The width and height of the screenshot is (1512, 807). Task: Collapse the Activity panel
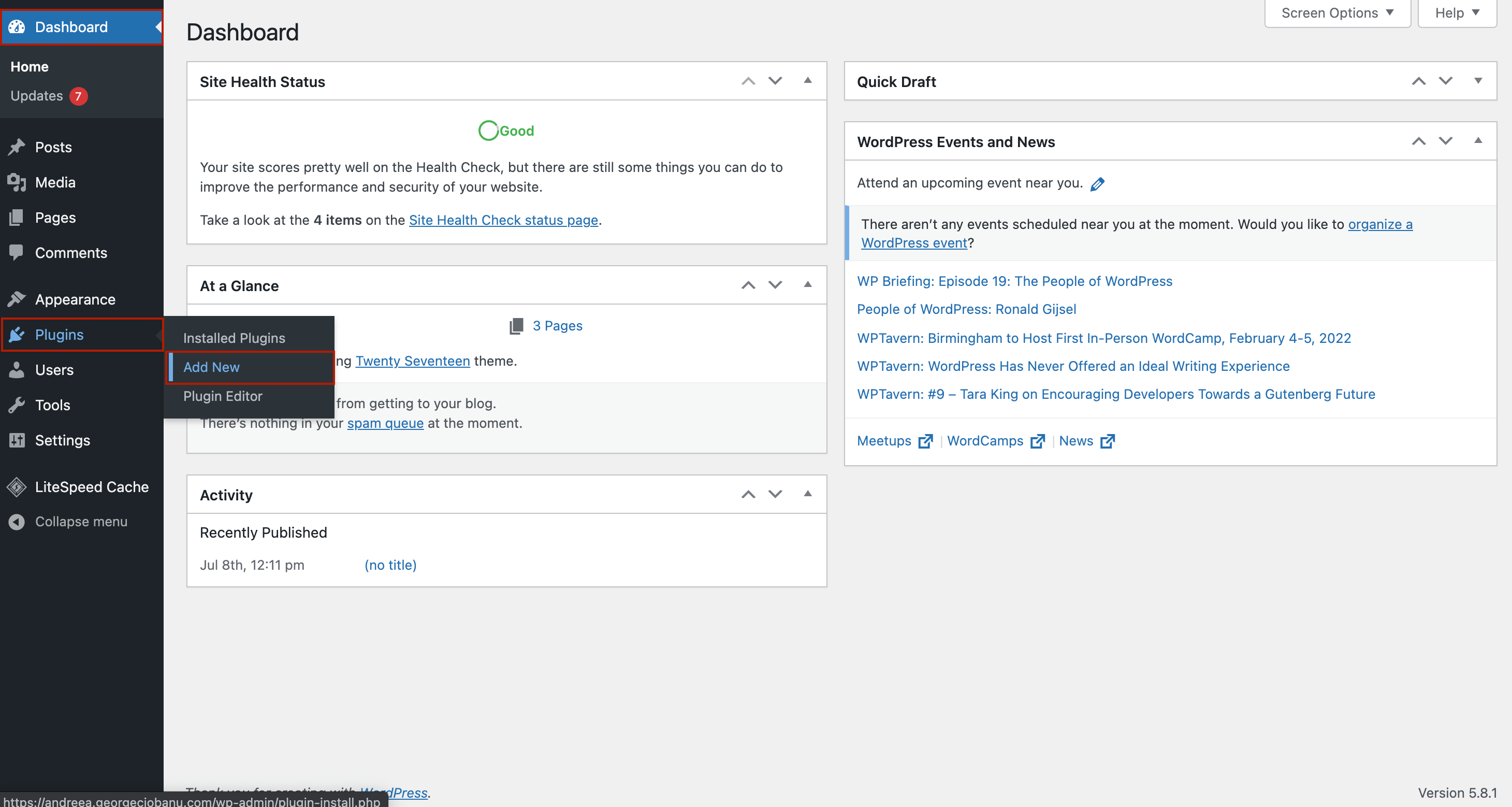click(808, 494)
